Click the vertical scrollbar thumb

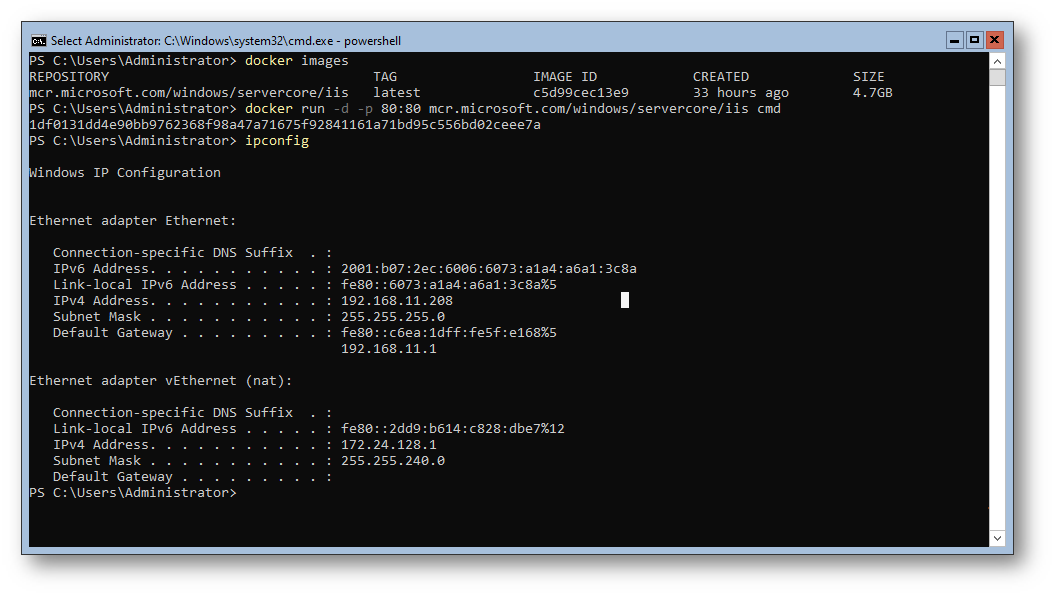point(997,77)
